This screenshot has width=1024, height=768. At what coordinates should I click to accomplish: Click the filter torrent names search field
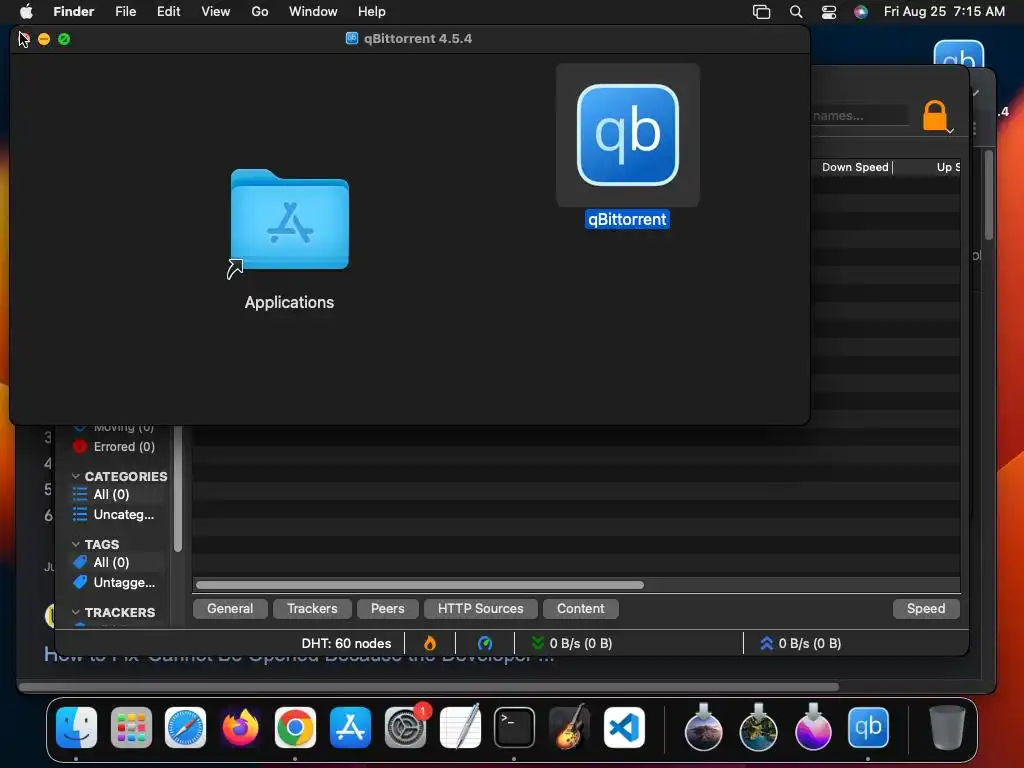(x=859, y=116)
